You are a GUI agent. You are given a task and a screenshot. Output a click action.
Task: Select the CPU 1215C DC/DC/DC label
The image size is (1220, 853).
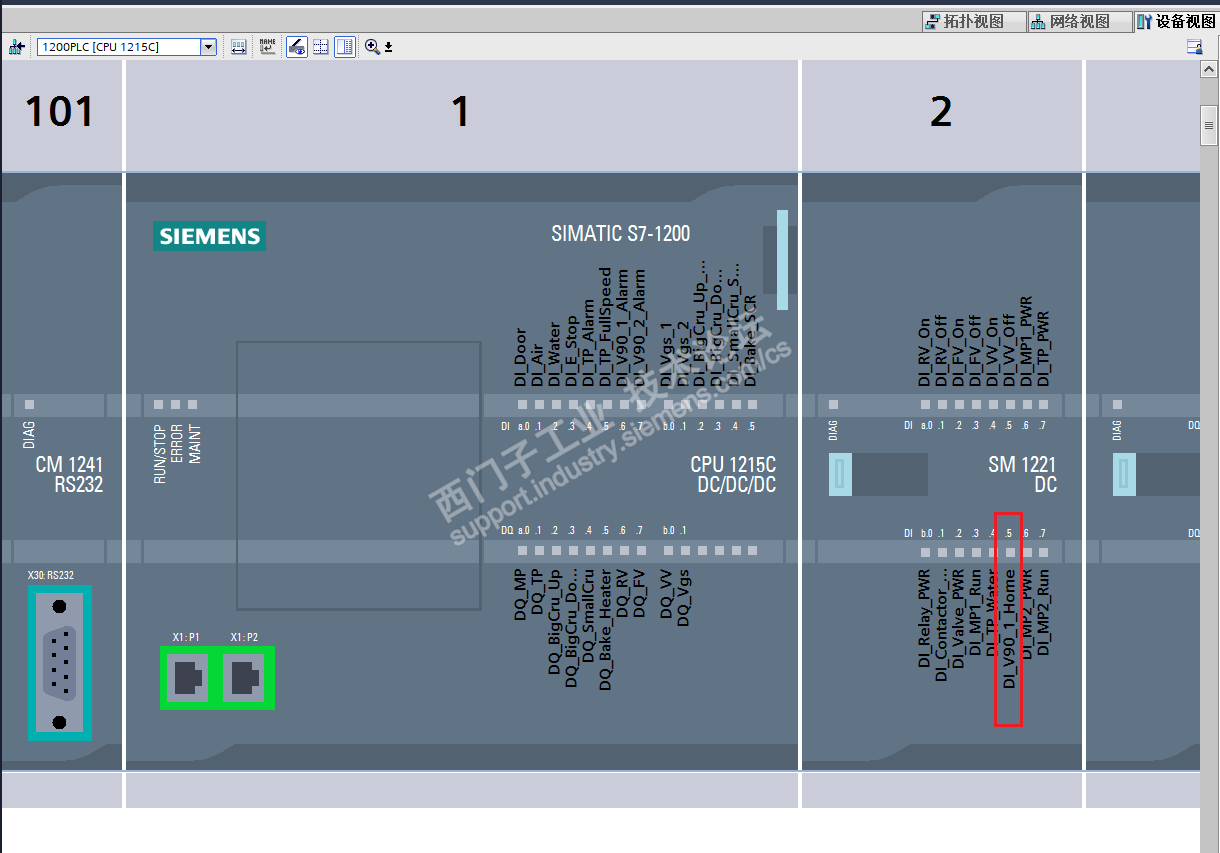tap(733, 475)
